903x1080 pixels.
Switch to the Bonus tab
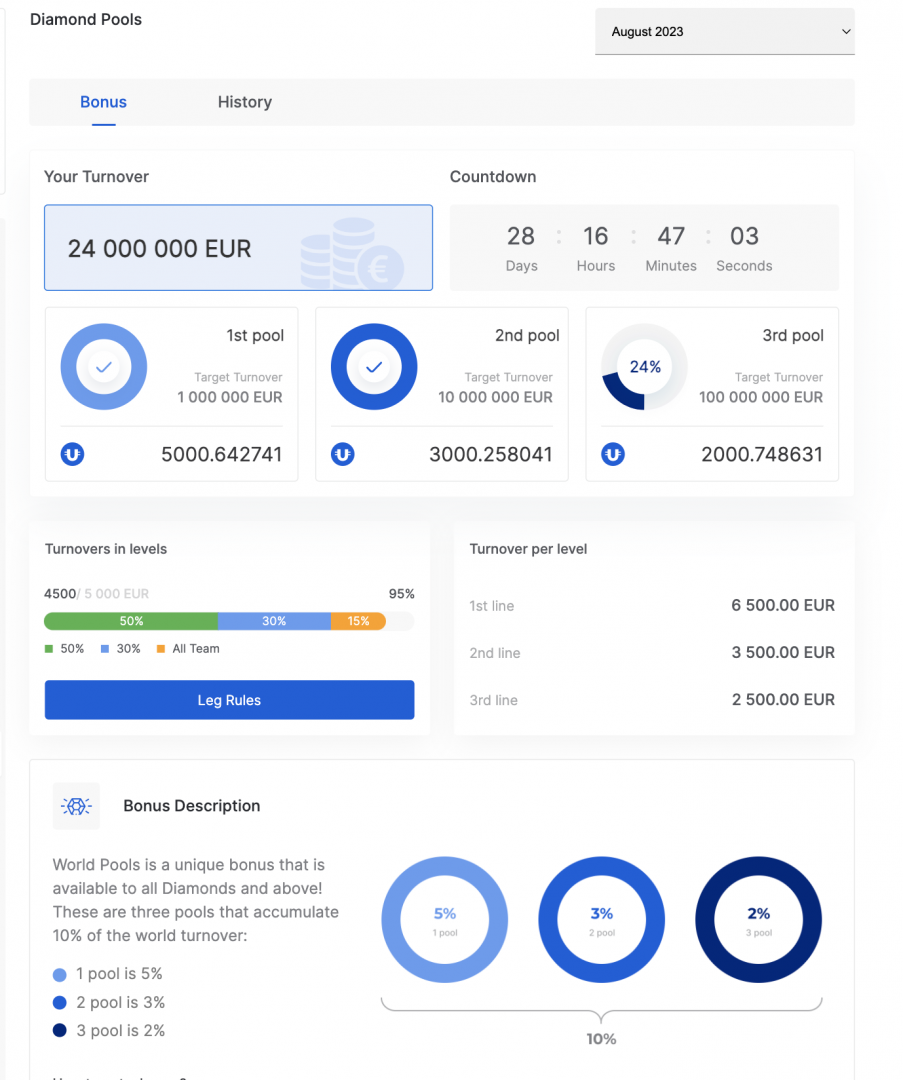(x=103, y=102)
